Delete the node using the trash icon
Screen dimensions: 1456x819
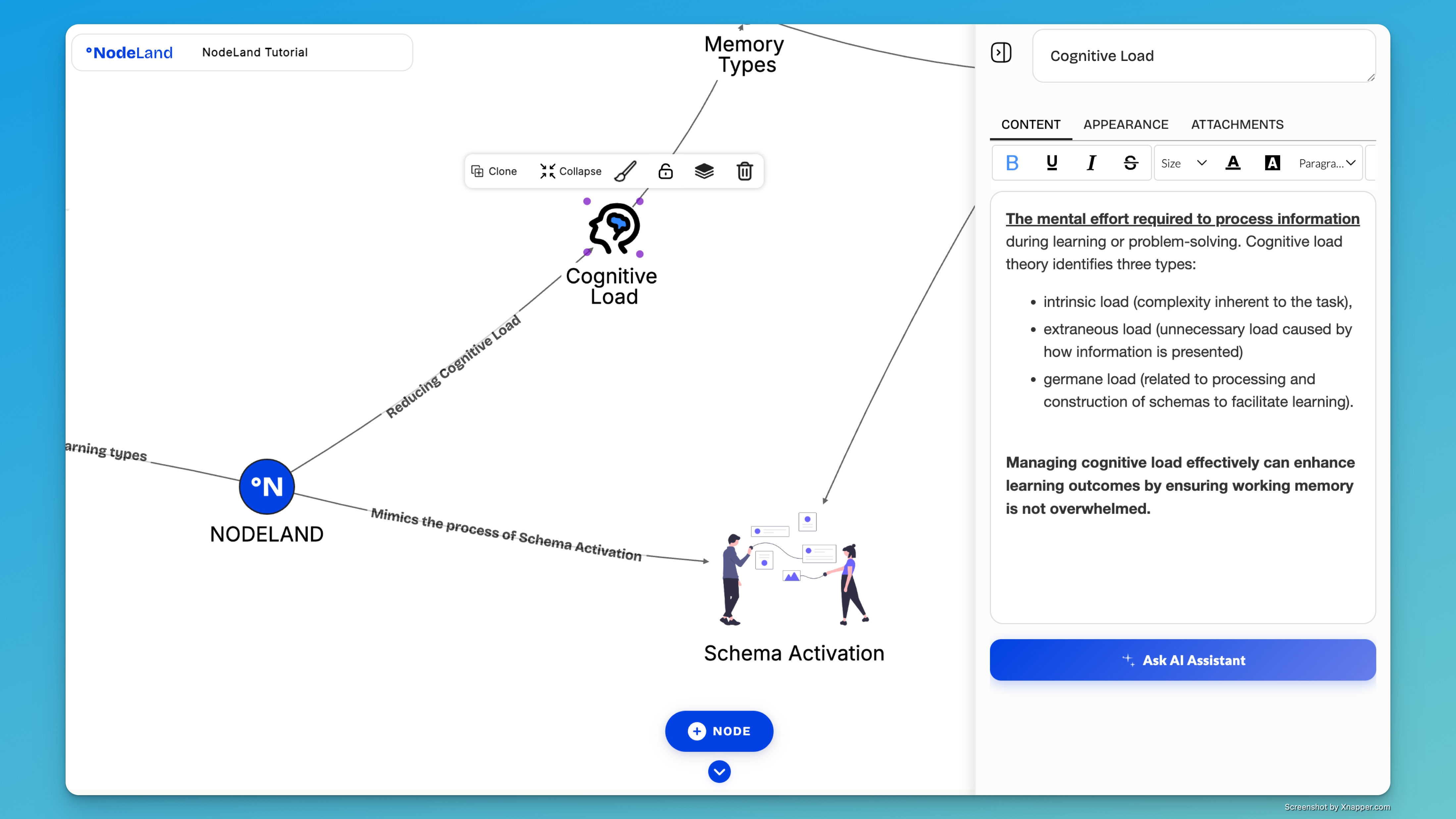point(744,171)
